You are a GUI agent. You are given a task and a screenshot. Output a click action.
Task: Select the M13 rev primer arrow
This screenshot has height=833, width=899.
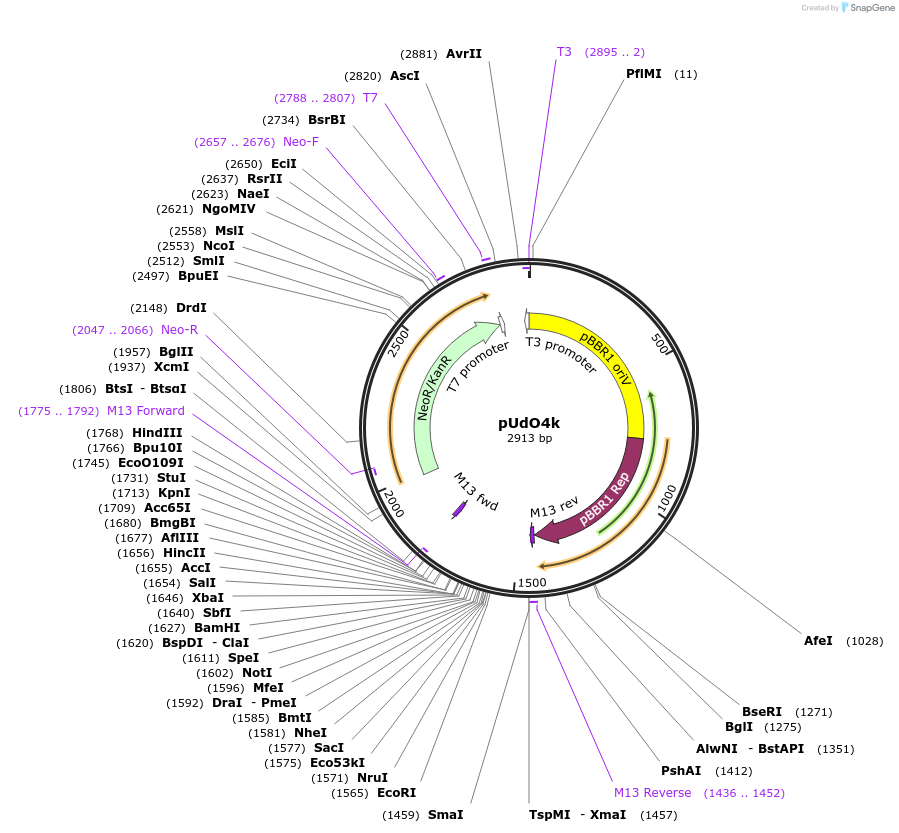point(531,535)
